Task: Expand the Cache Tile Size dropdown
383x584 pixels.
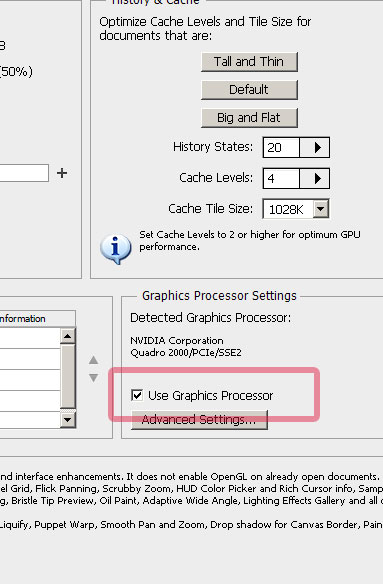Action: click(320, 209)
